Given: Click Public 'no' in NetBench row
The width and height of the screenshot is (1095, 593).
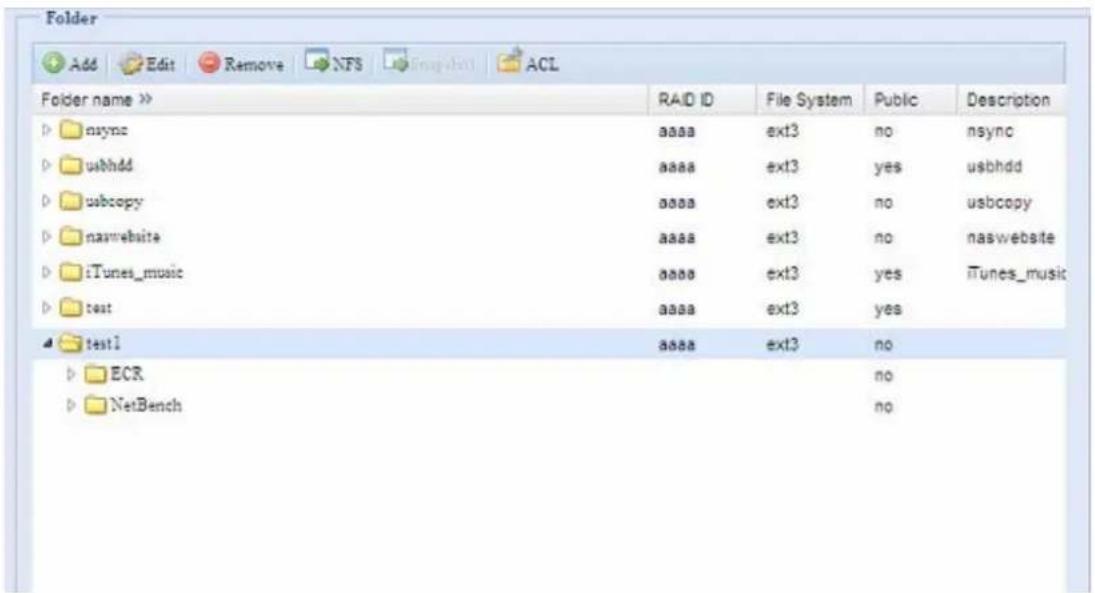Looking at the screenshot, I should (883, 407).
